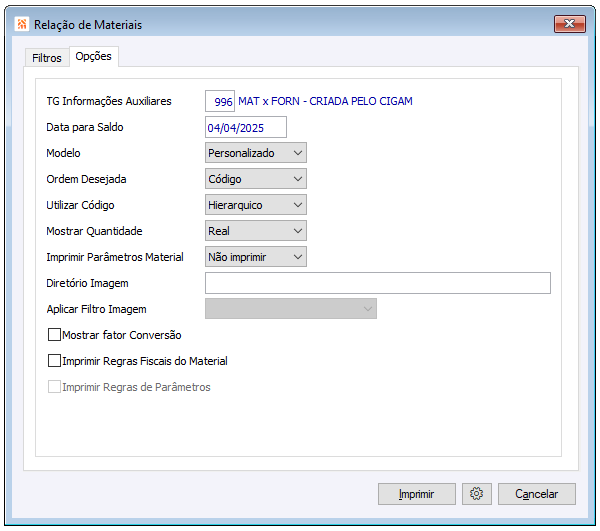600x531 pixels.
Task: Click the Data para Saldo date field
Action: [x=246, y=127]
